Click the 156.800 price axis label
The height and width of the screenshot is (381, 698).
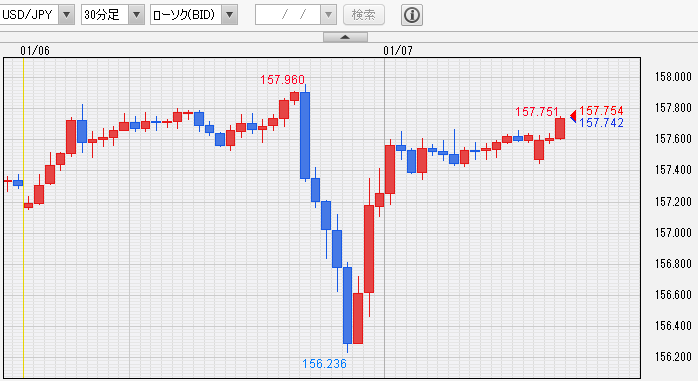[x=673, y=263]
